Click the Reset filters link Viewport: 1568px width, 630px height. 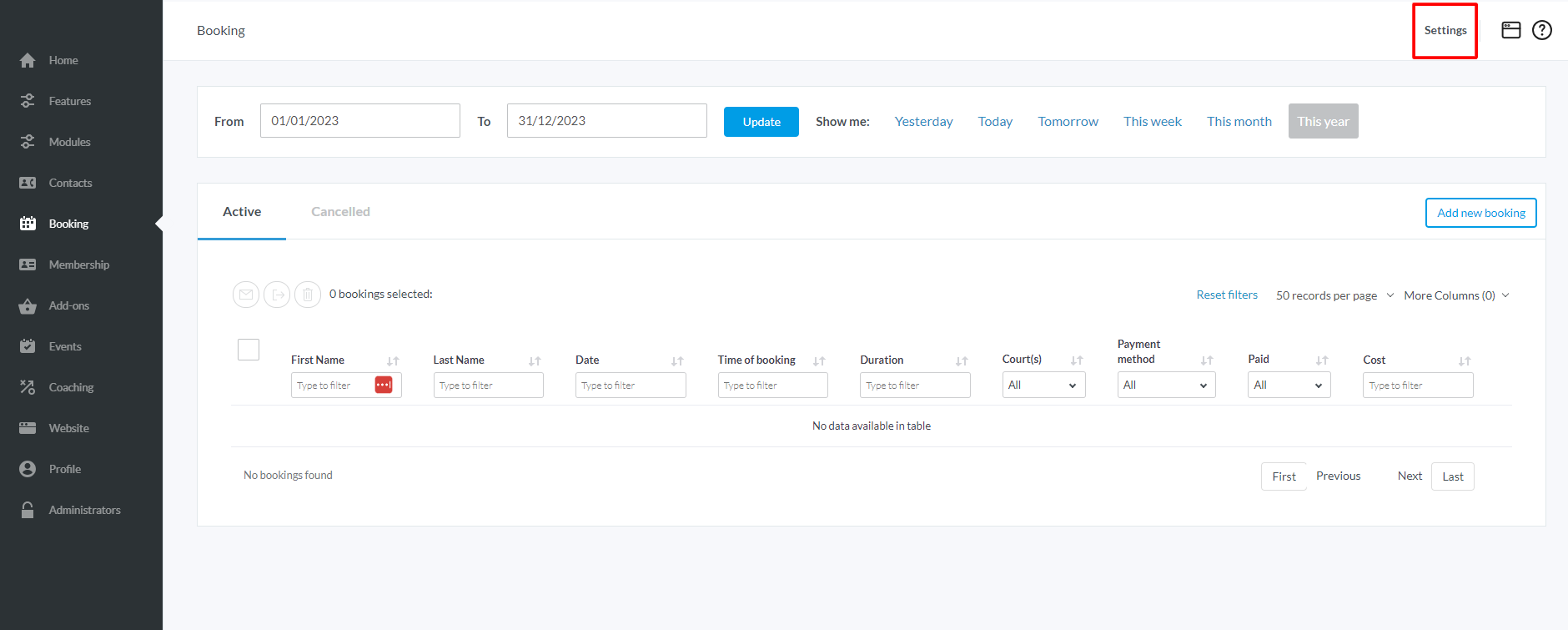[x=1227, y=295]
